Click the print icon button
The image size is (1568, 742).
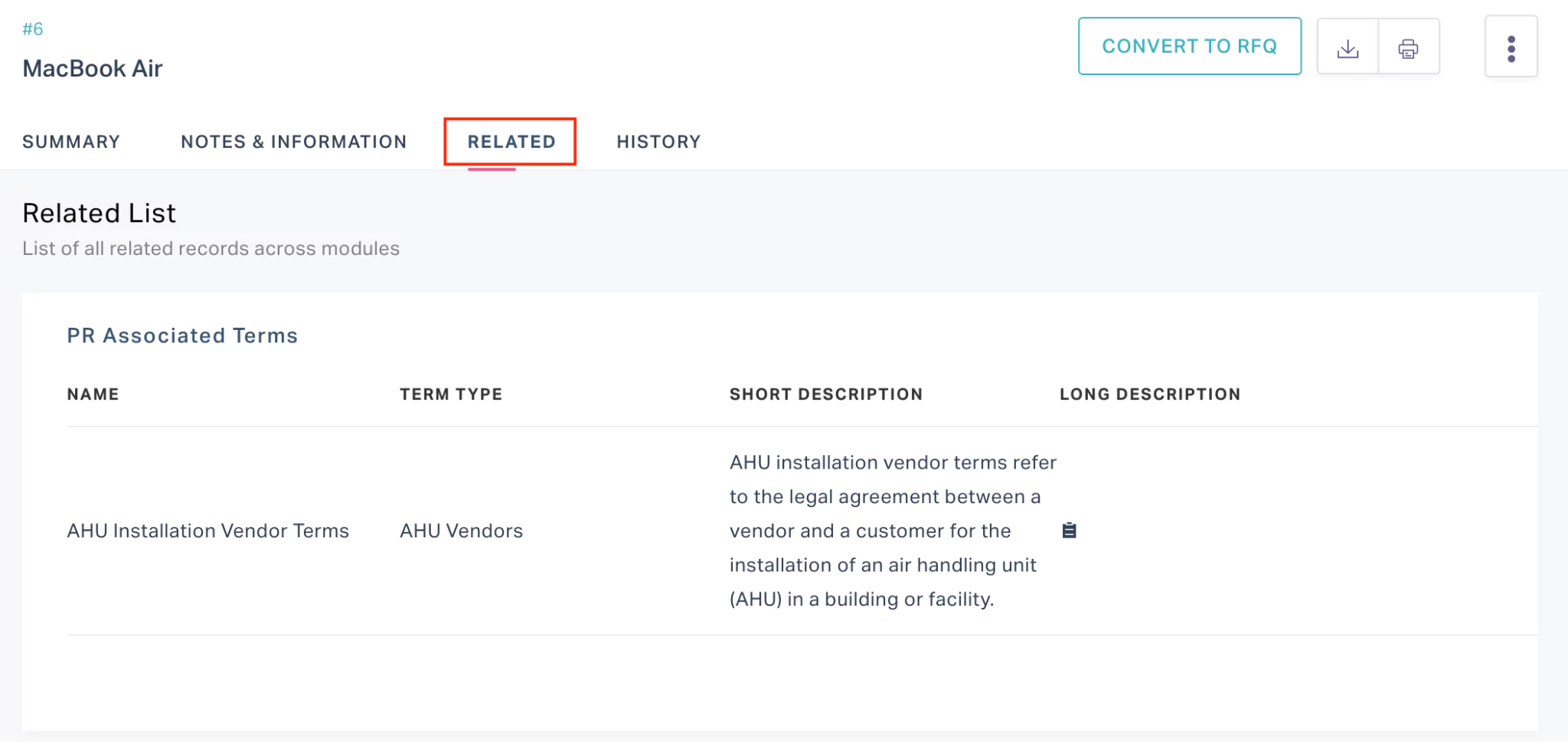[x=1408, y=47]
